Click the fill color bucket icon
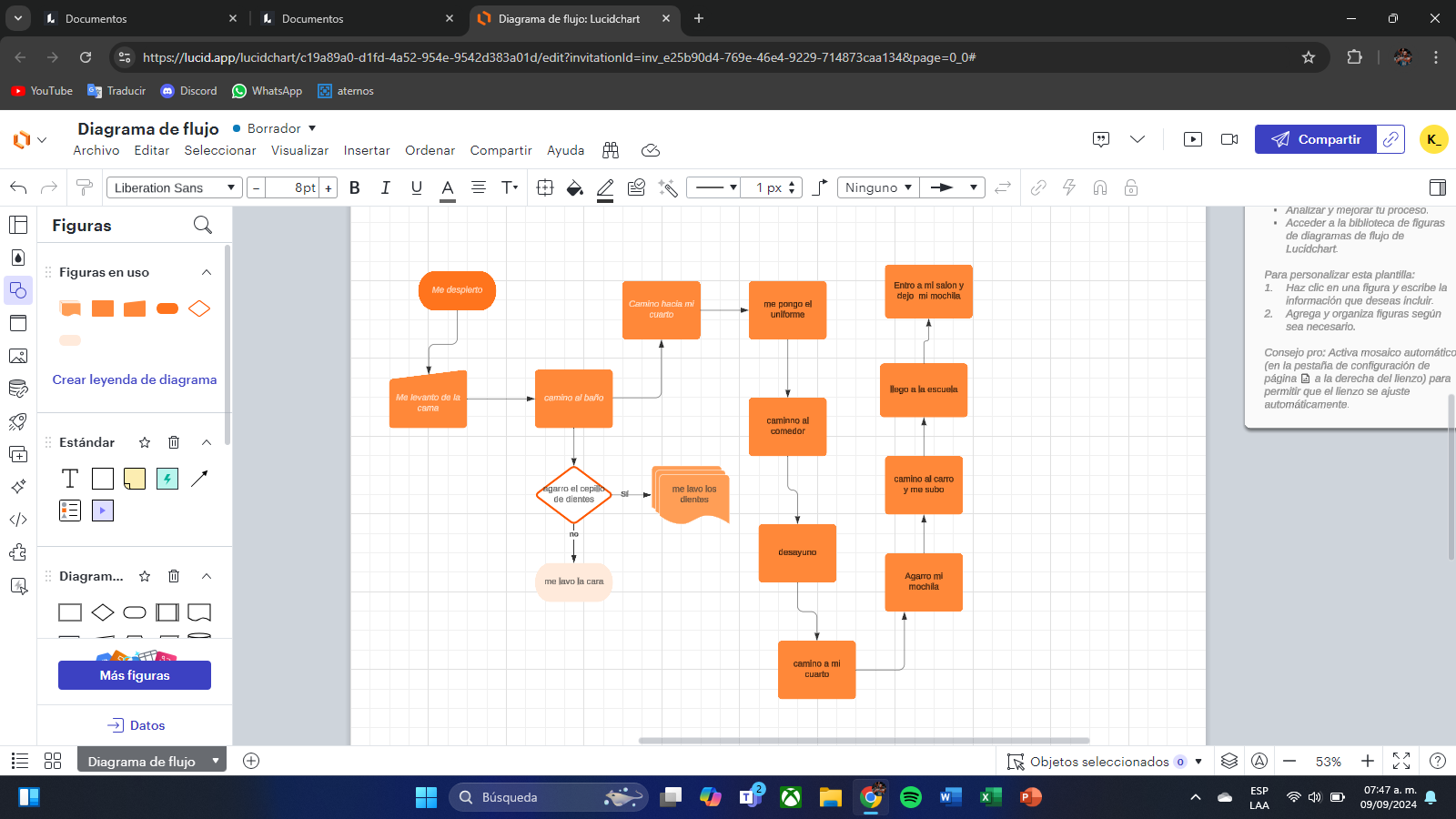 point(574,187)
